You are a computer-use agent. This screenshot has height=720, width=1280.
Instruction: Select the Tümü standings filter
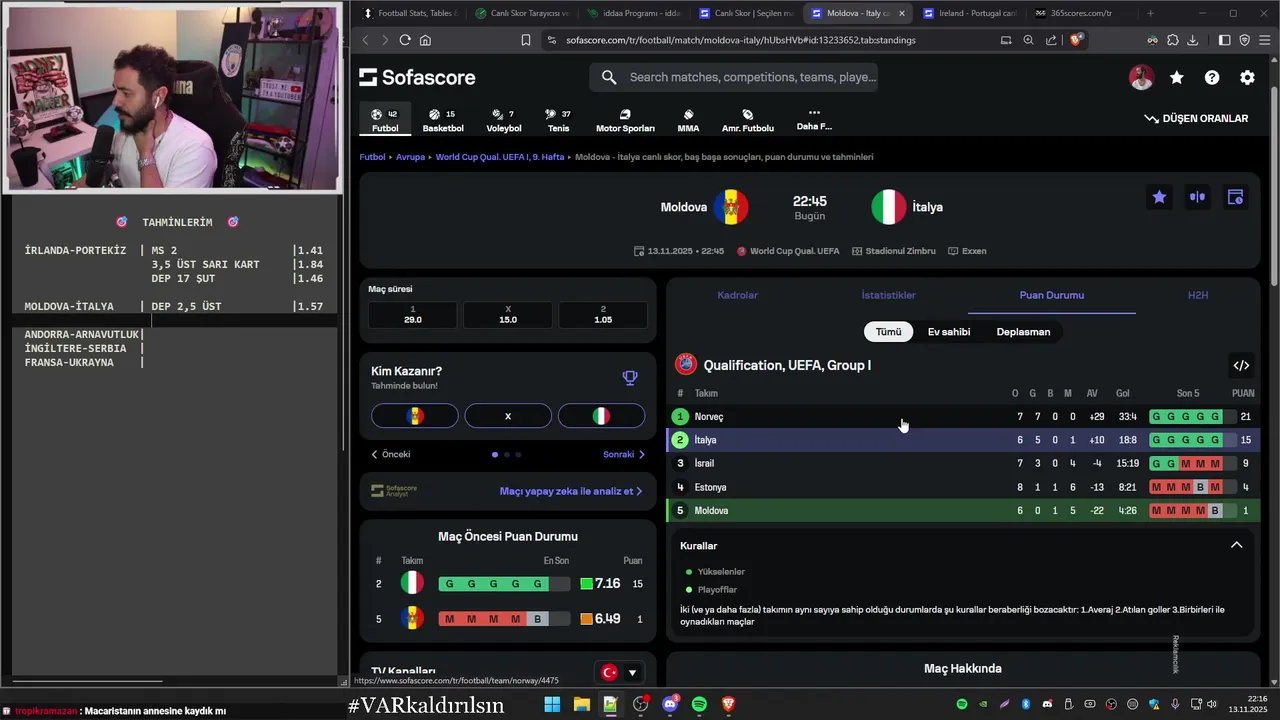click(x=889, y=331)
